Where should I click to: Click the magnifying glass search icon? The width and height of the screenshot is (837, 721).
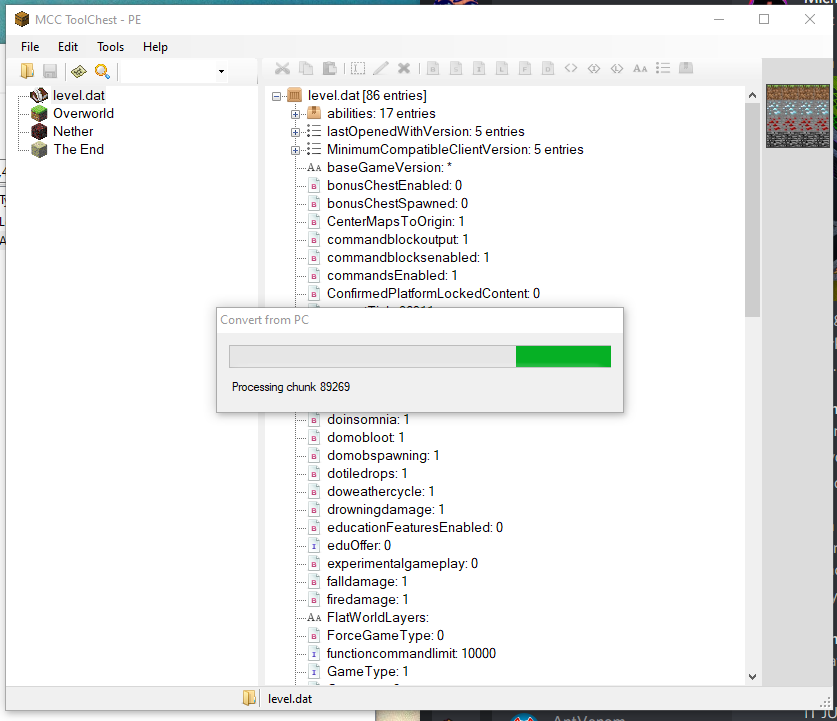coord(101,71)
